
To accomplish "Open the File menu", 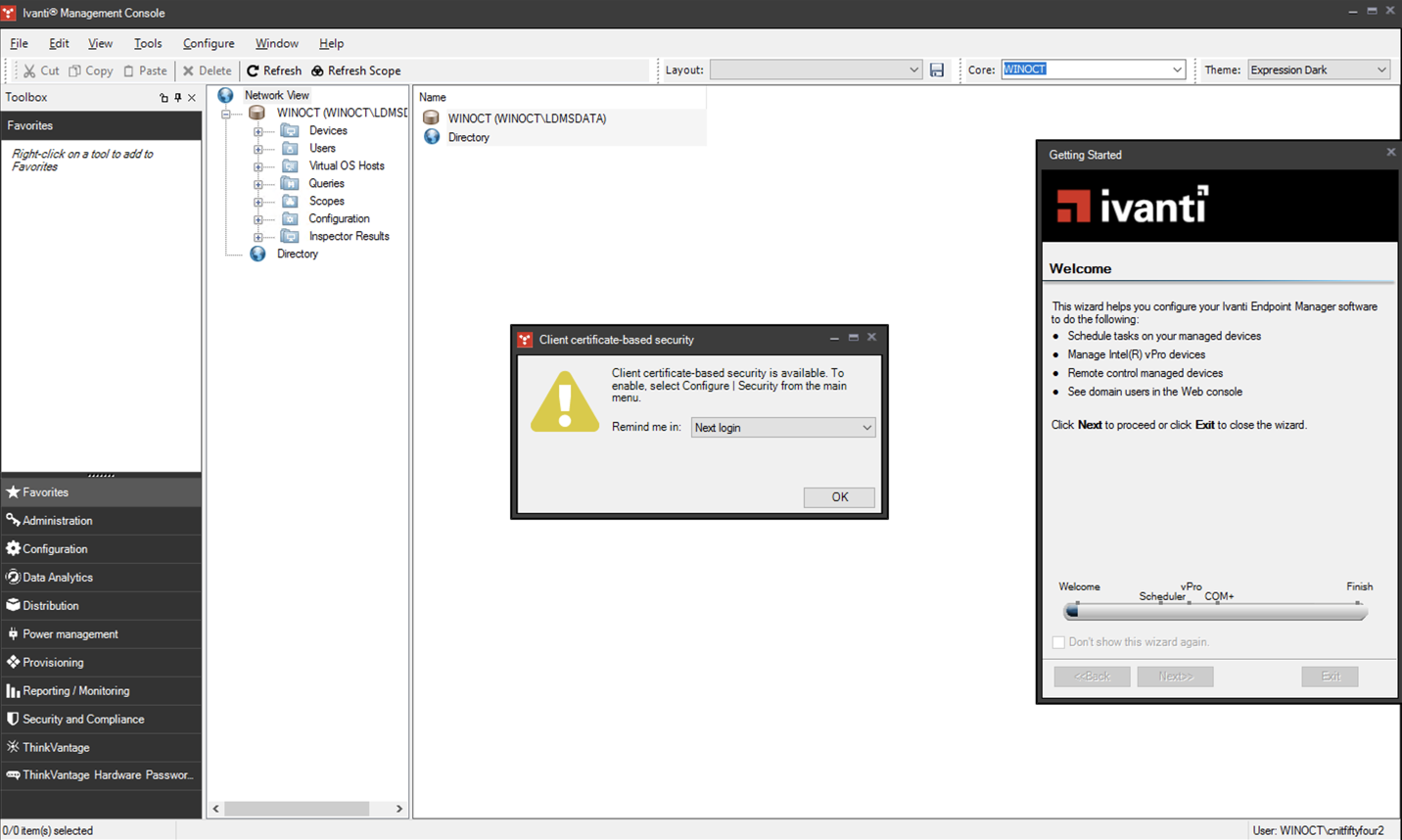I will coord(19,43).
